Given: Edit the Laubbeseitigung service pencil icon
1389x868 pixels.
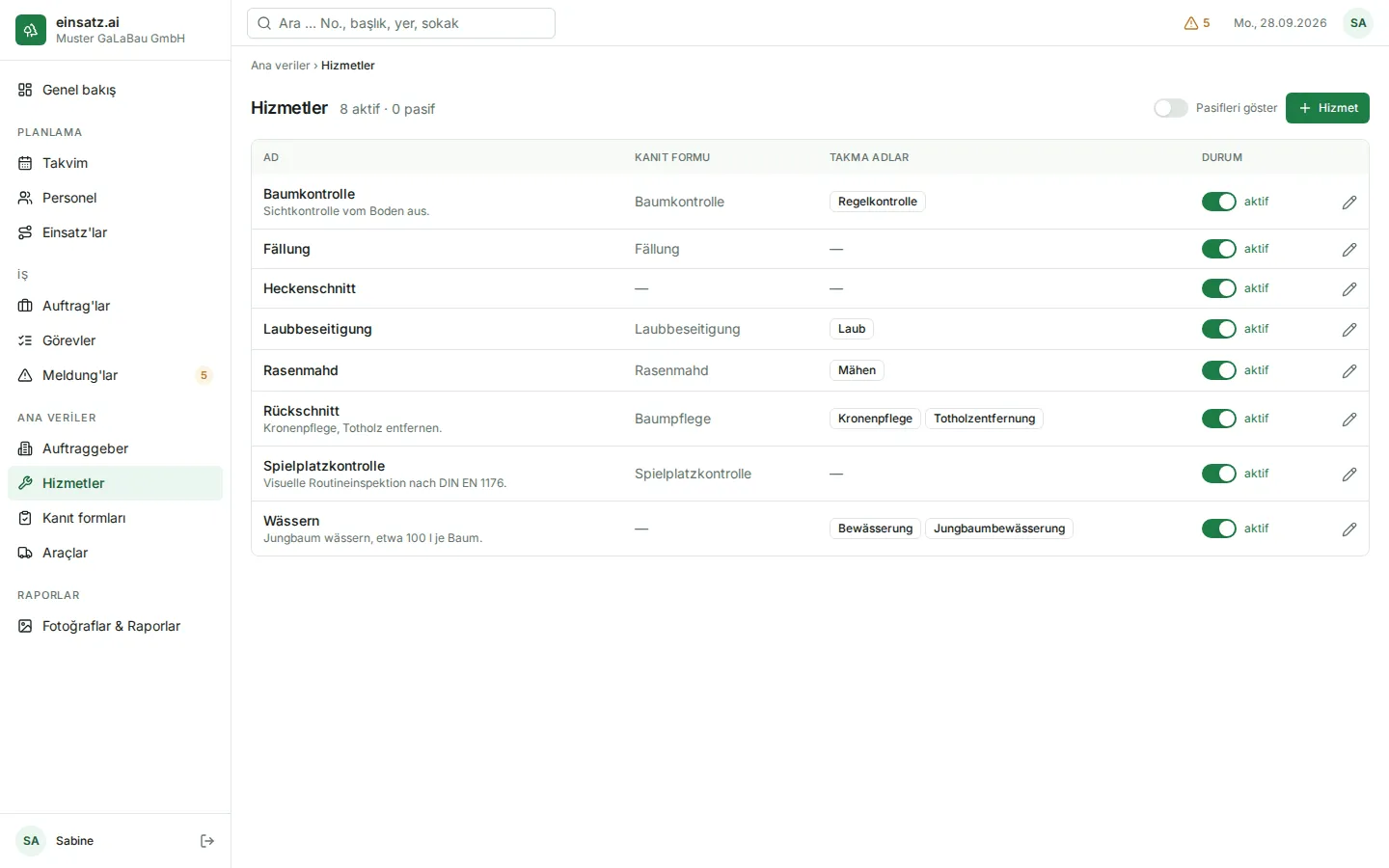Looking at the screenshot, I should click(1349, 329).
